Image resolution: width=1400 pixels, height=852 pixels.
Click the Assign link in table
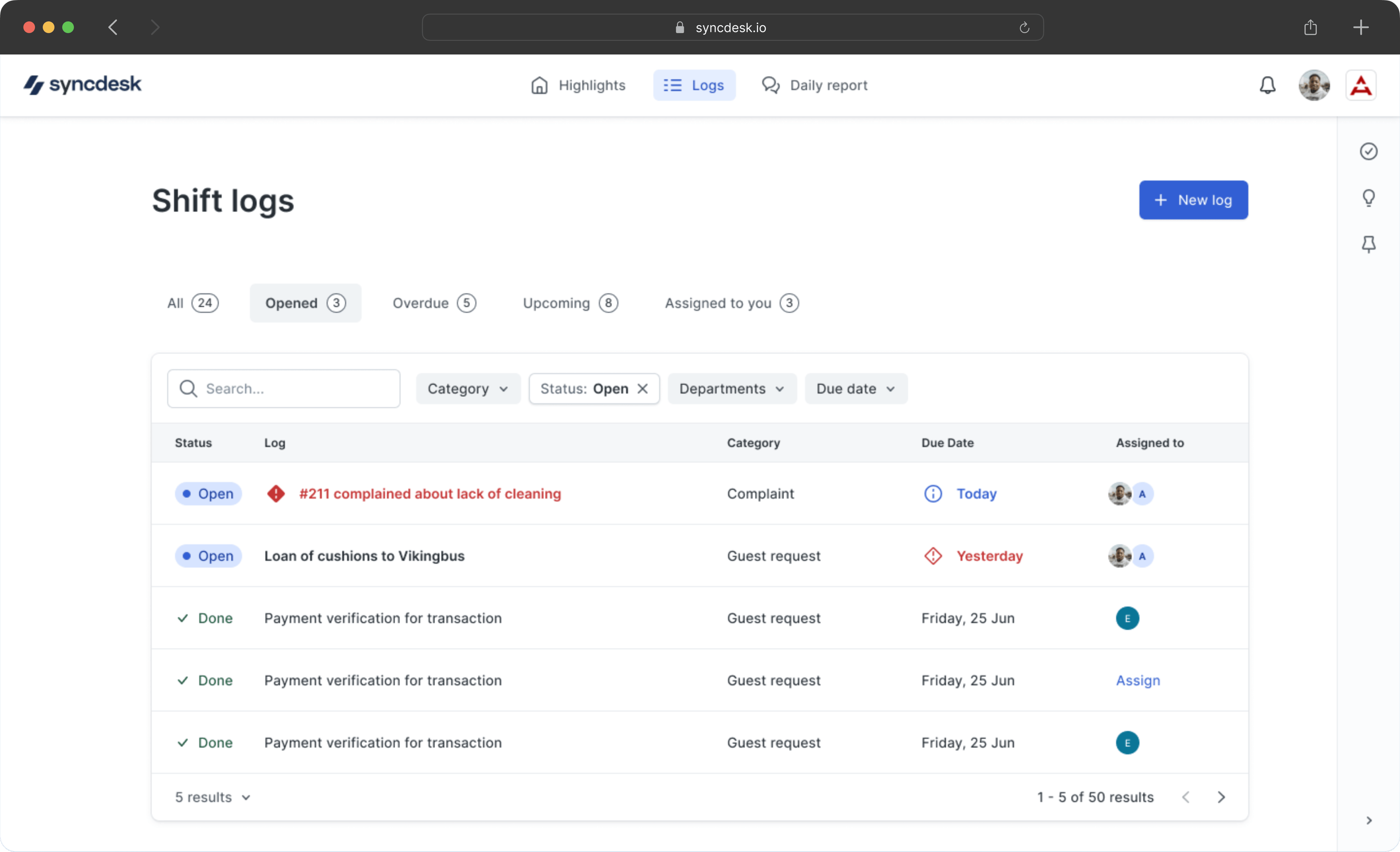pyautogui.click(x=1137, y=680)
